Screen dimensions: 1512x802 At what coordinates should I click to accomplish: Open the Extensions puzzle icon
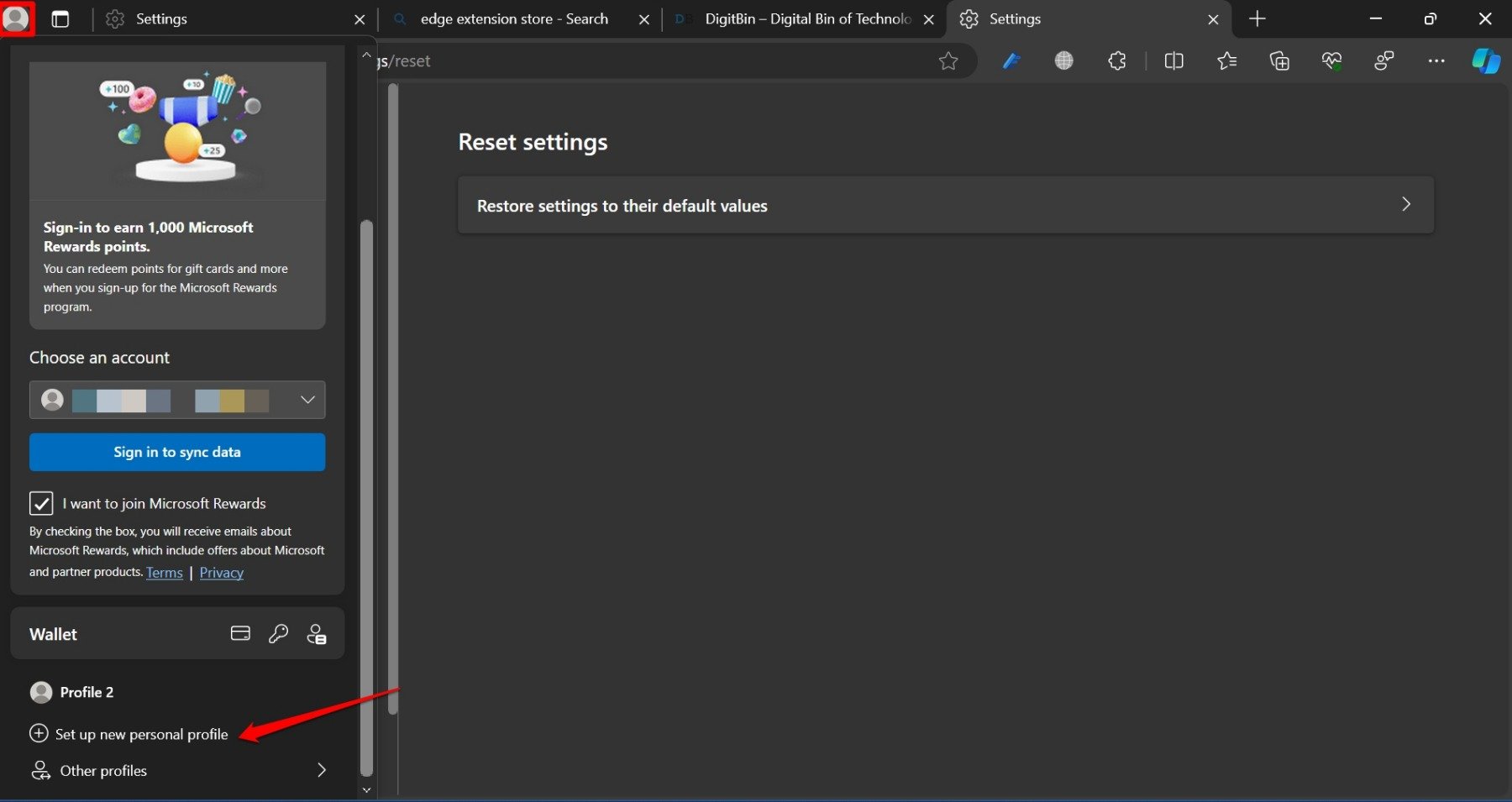click(x=1116, y=60)
